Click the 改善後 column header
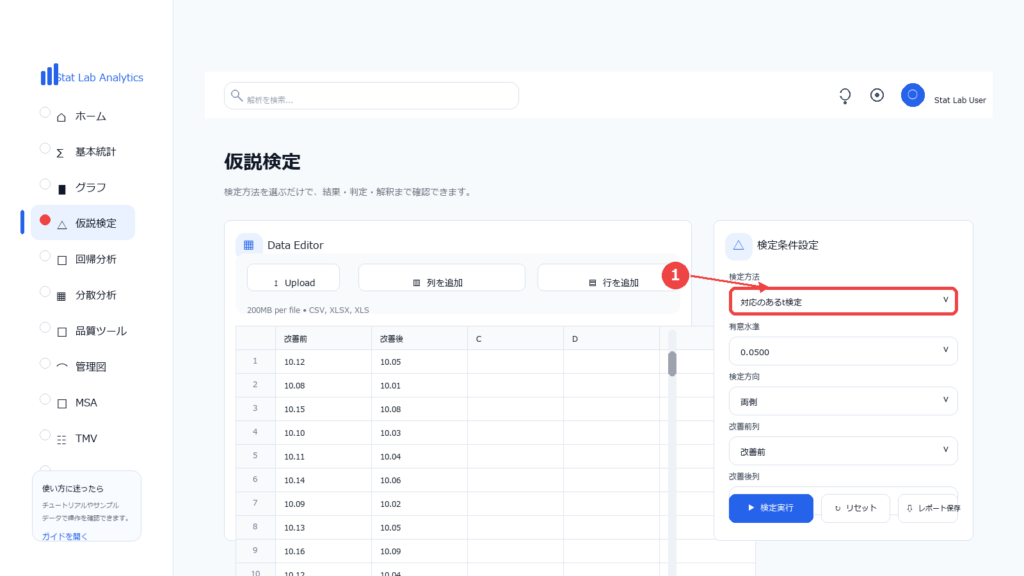Screen dimensions: 1024x576 [419, 338]
